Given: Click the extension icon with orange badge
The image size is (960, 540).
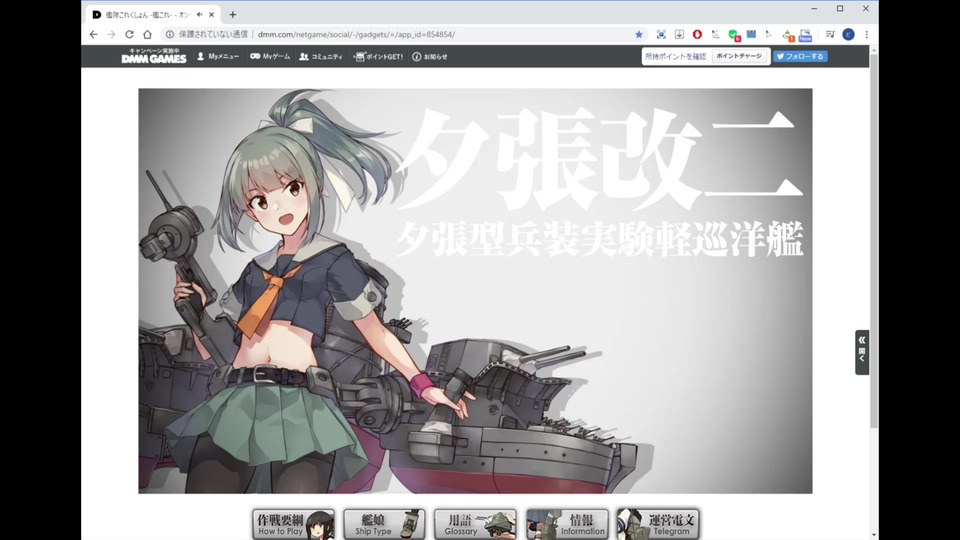Looking at the screenshot, I should pos(788,35).
